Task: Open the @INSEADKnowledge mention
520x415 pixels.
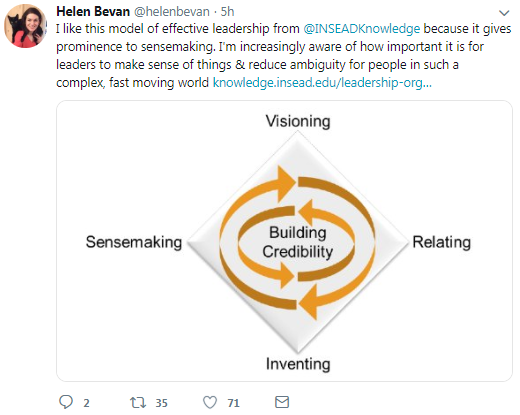Action: tap(362, 29)
